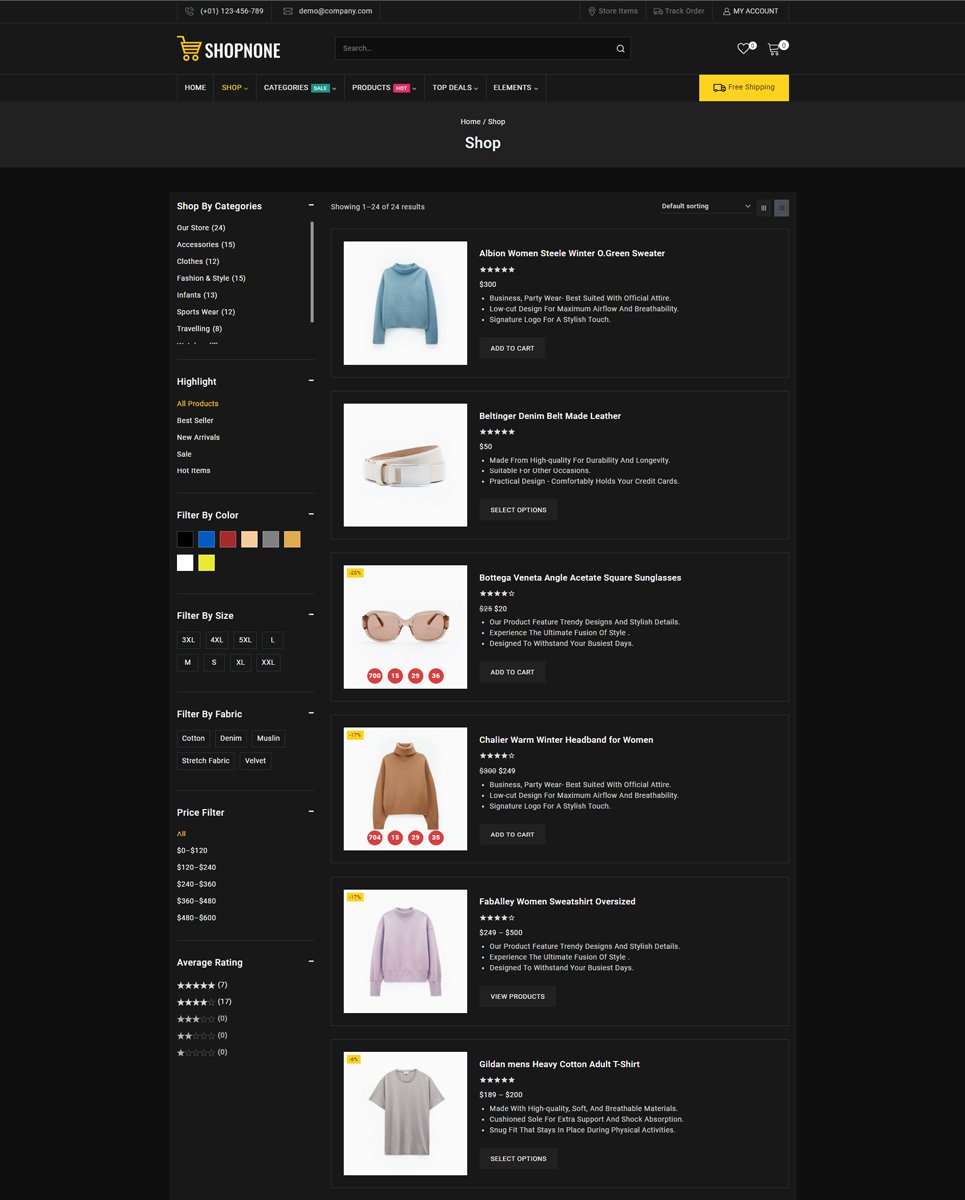Switch to list view layout
This screenshot has width=965, height=1200.
pyautogui.click(x=781, y=207)
